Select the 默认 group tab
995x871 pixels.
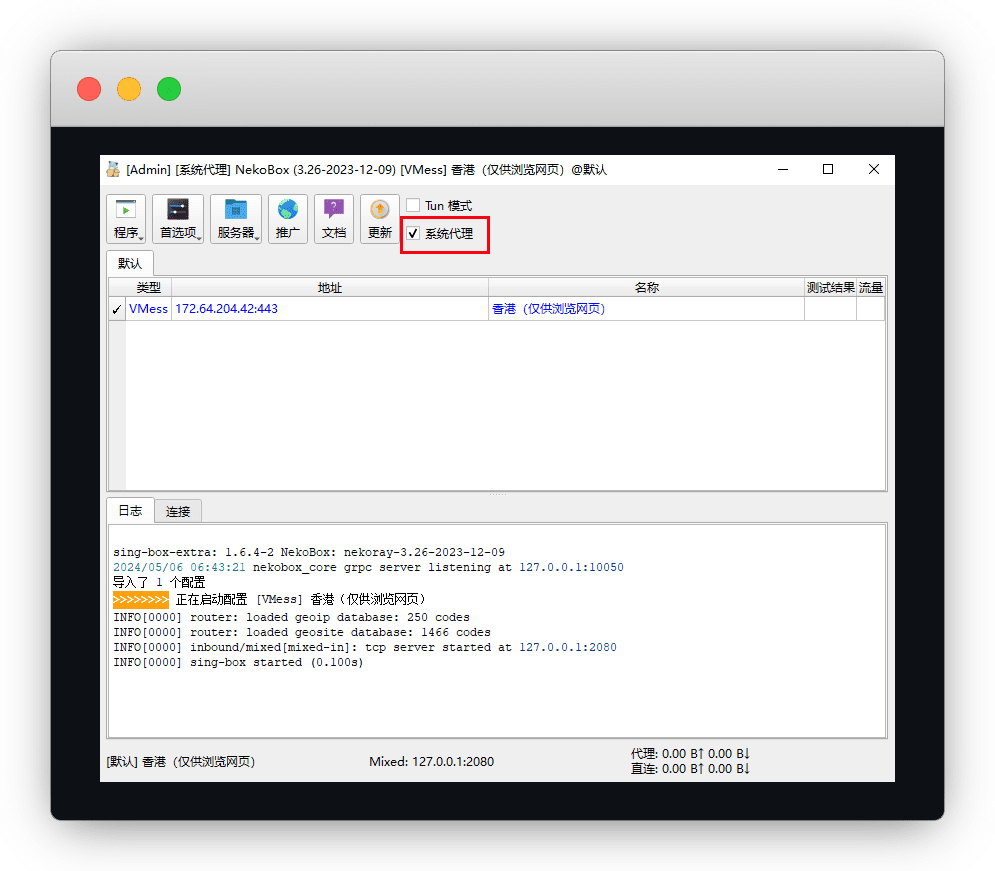tap(130, 264)
